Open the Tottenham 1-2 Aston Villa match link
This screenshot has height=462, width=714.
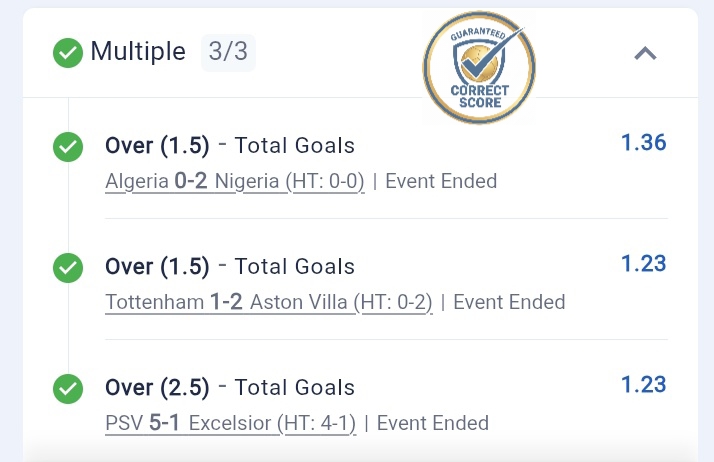(268, 302)
